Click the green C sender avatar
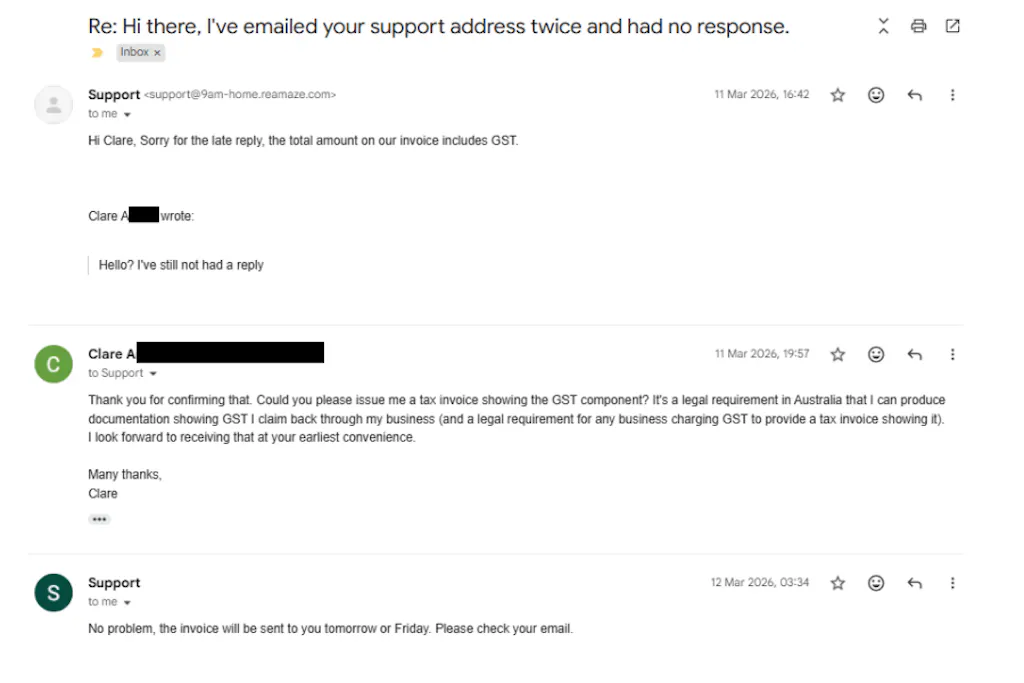The image size is (1024, 683). pos(53,364)
